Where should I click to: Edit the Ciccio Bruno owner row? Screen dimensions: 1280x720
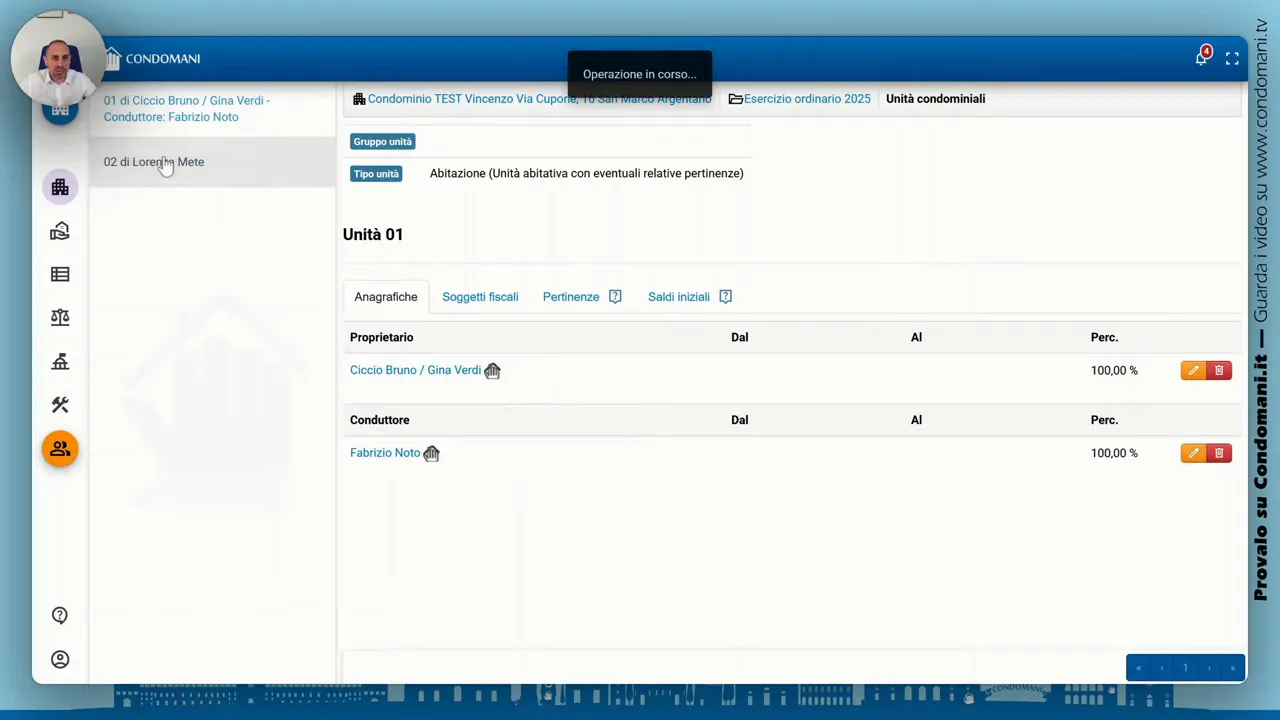pos(1193,370)
